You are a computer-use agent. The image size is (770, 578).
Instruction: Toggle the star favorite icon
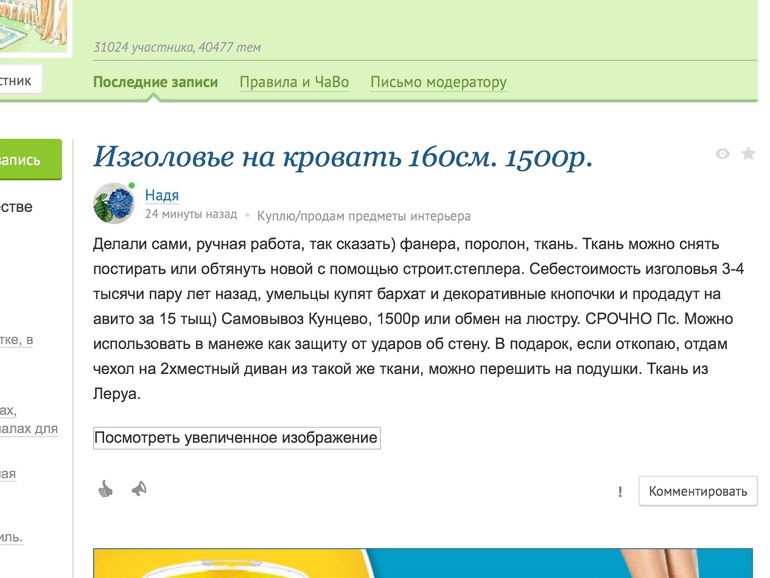[x=748, y=154]
